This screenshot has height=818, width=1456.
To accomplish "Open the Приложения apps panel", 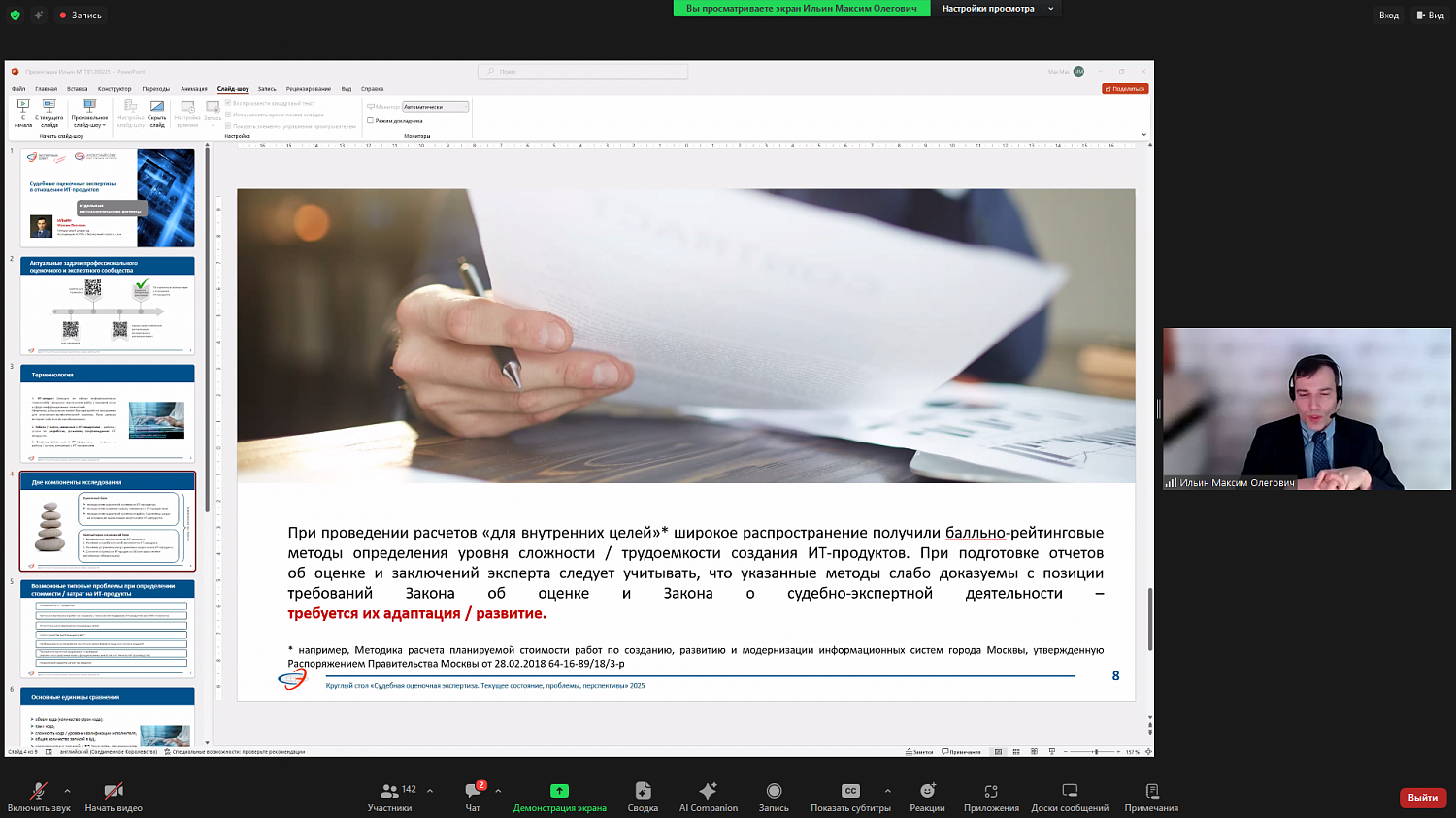I will point(991,797).
